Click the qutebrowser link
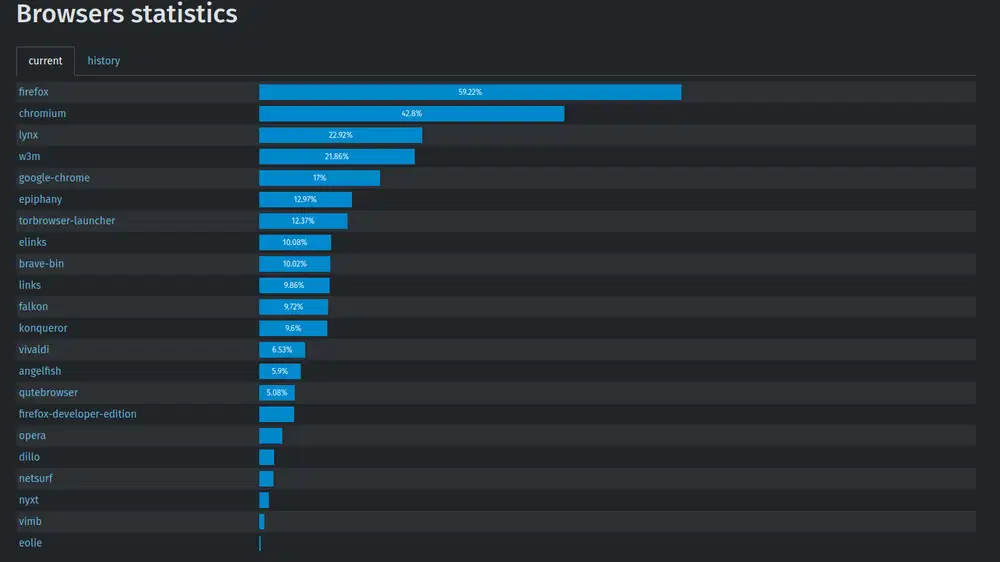This screenshot has width=1000, height=562. 48,393
